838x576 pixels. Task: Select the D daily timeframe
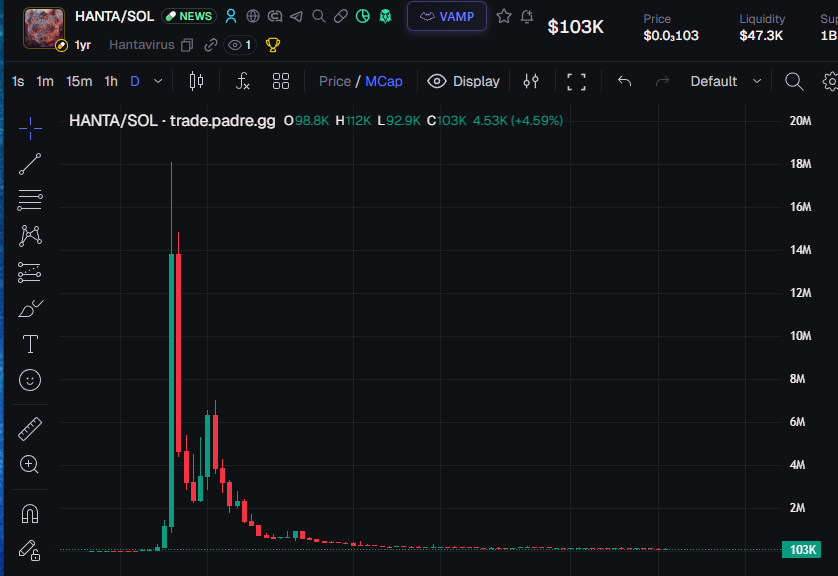pyautogui.click(x=135, y=81)
